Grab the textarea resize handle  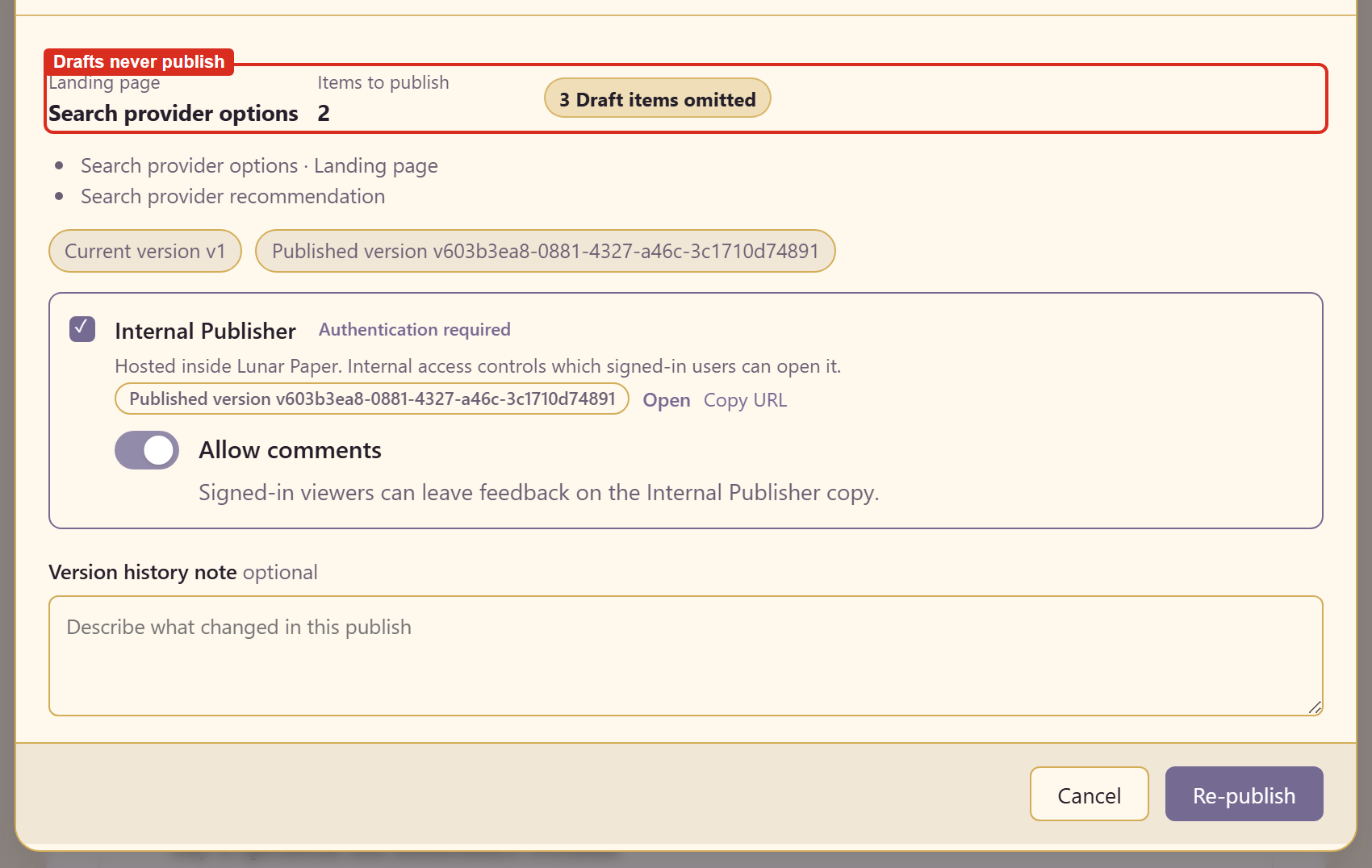[x=1315, y=707]
